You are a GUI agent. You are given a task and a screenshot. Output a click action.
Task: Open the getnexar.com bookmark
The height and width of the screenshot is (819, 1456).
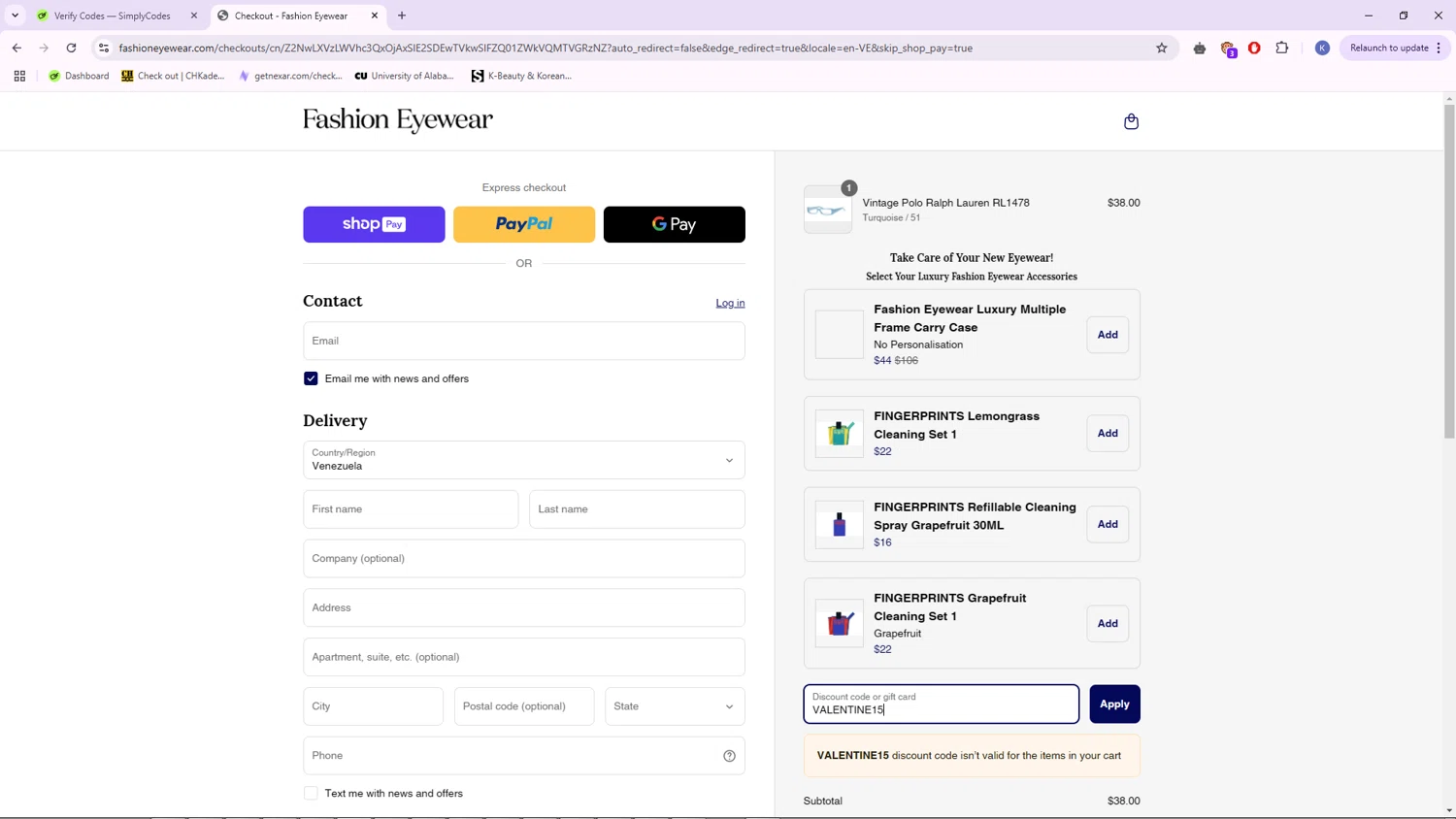point(290,76)
